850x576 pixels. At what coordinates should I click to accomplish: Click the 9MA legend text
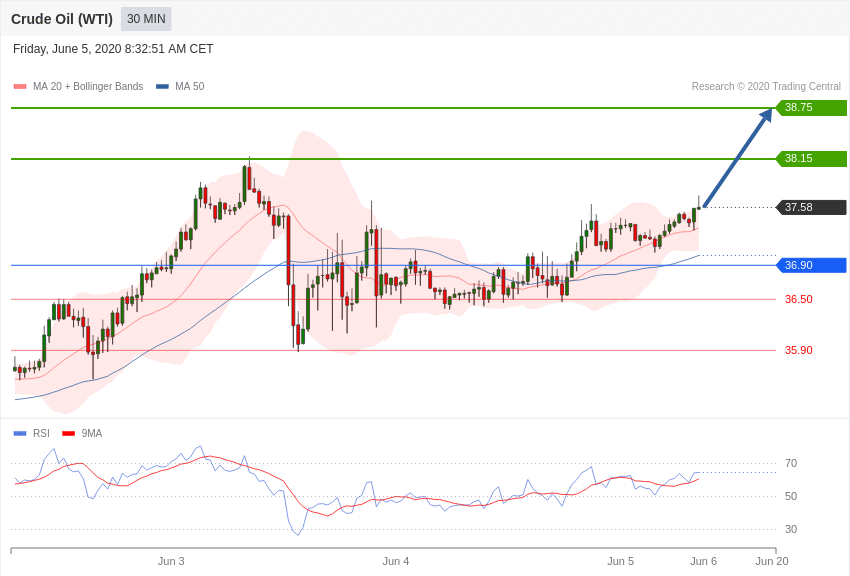pos(92,433)
